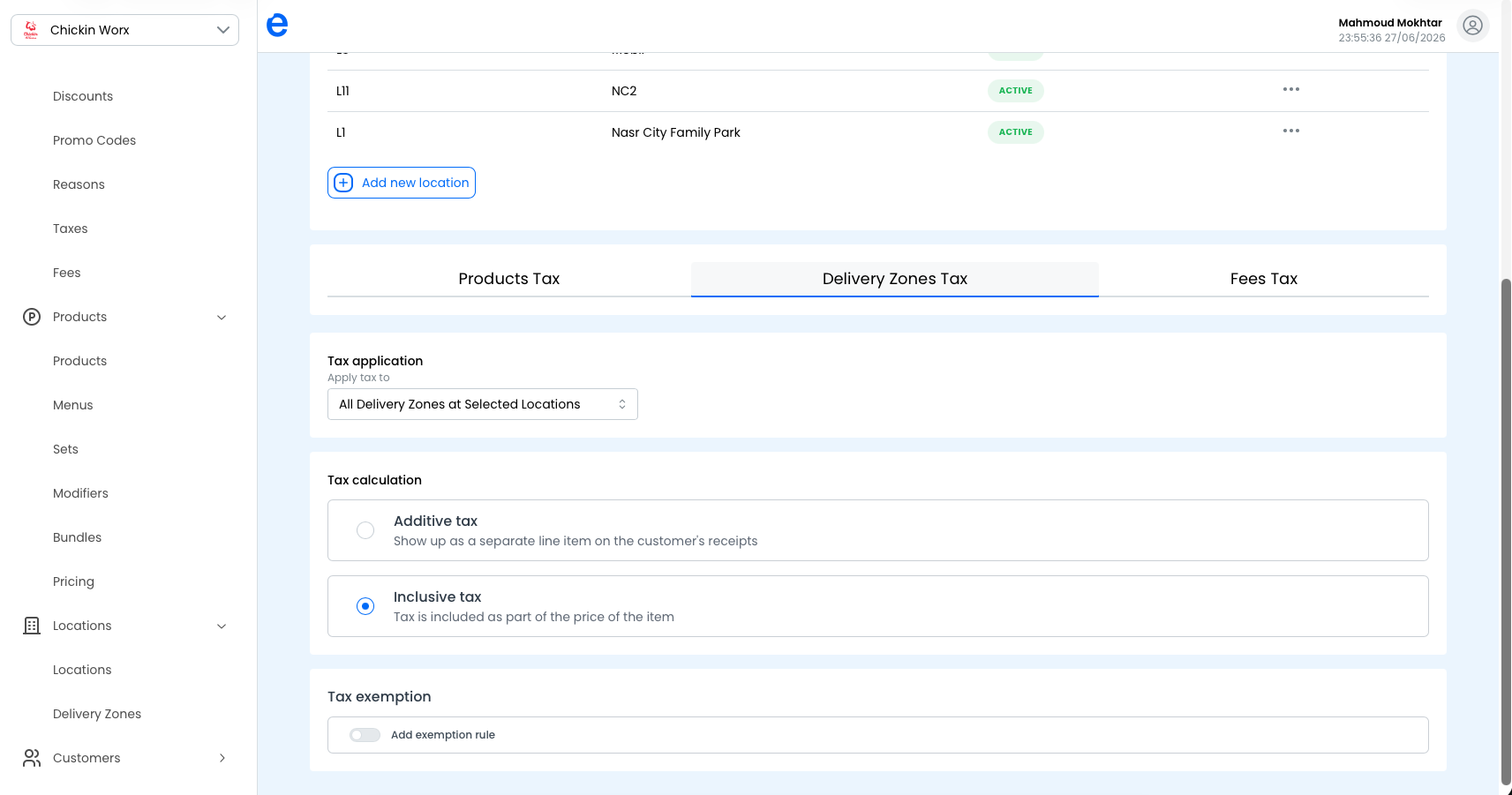Open the Apply tax to dropdown

483,404
